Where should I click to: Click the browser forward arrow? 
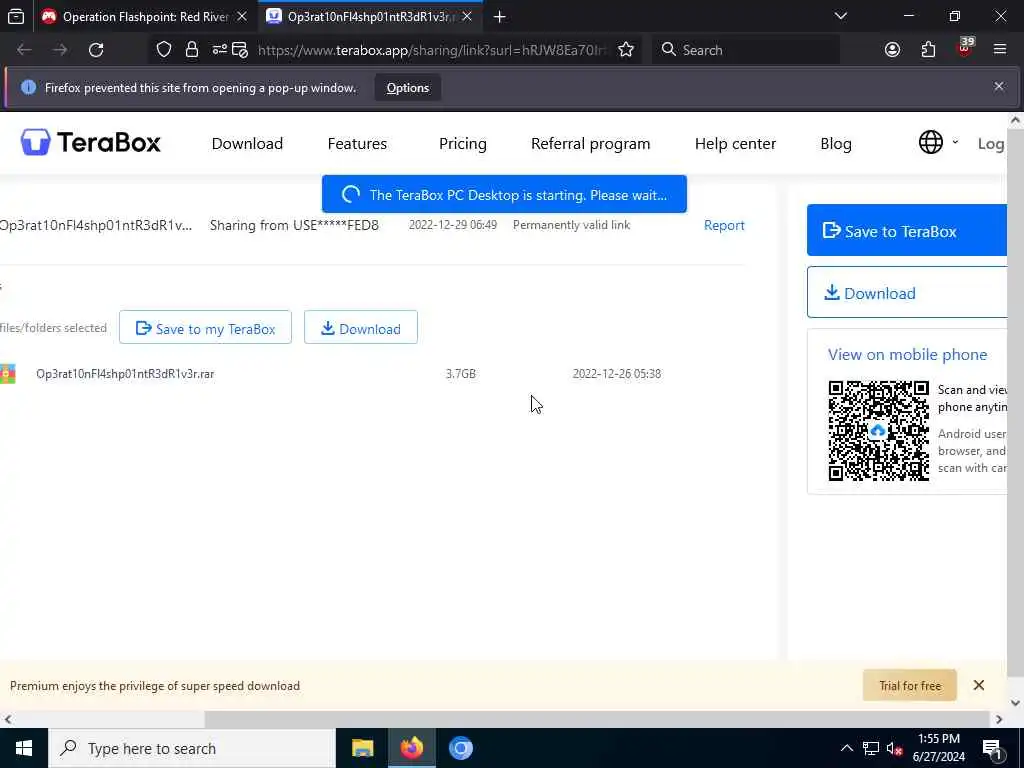coord(60,50)
